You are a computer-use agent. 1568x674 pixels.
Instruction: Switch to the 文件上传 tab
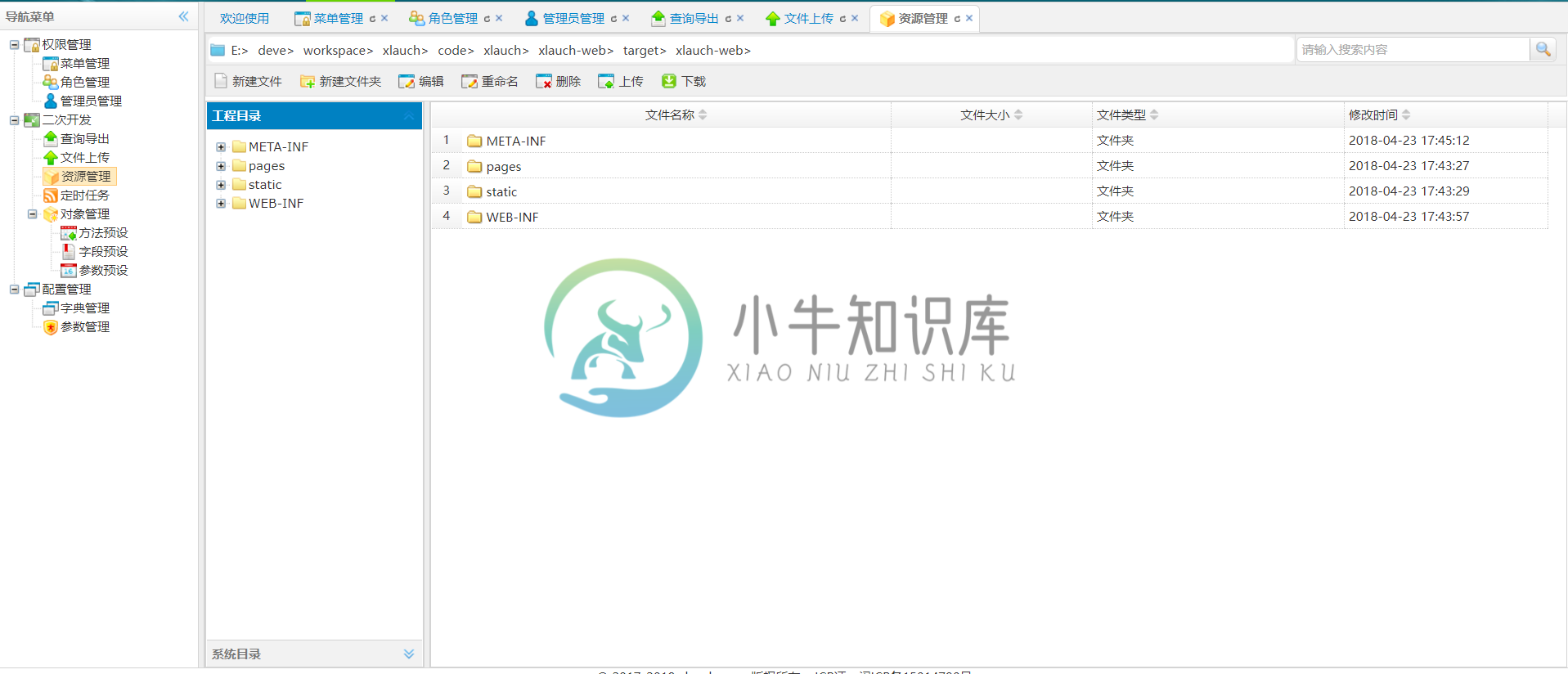808,18
